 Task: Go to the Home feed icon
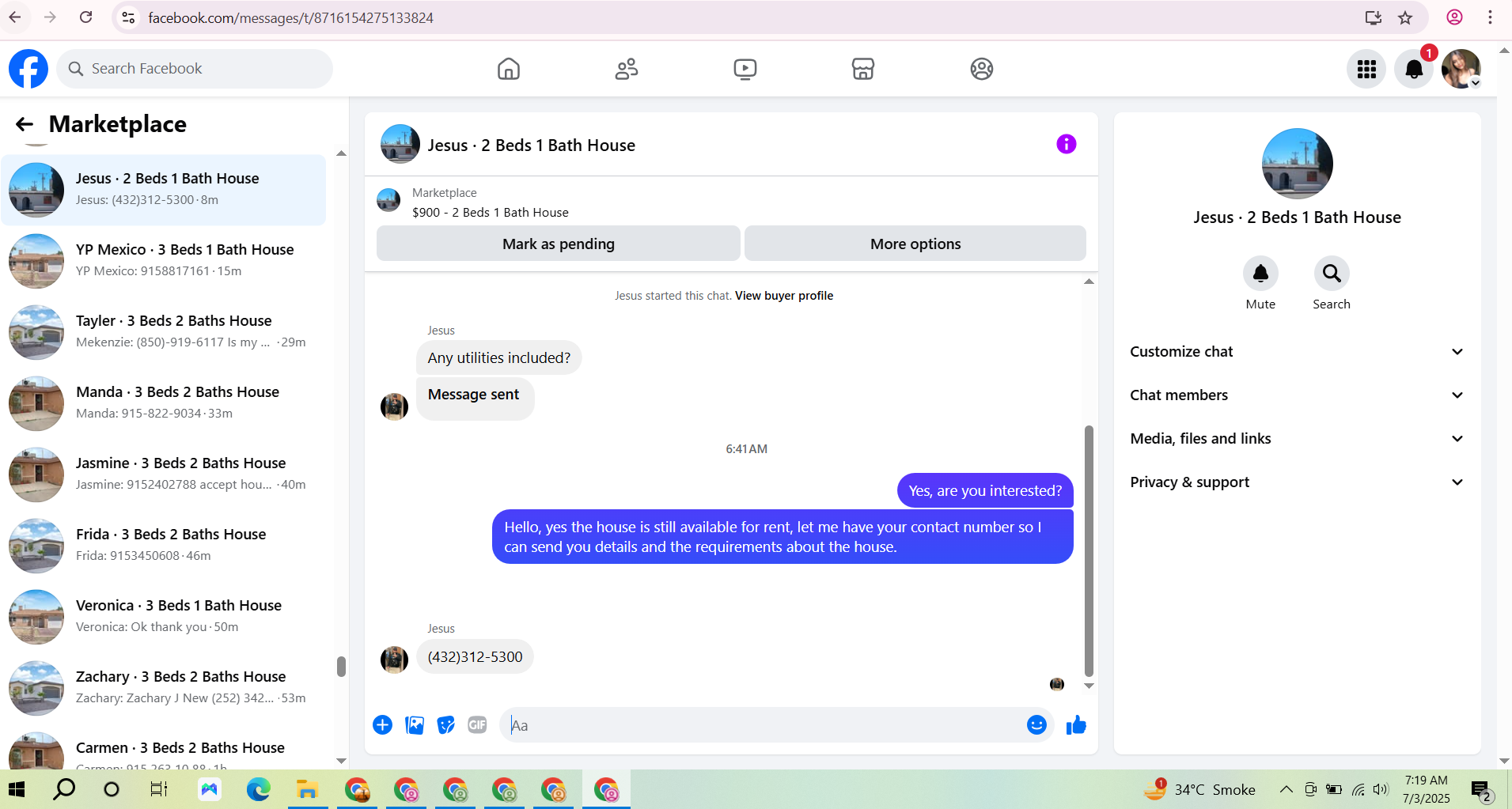click(x=509, y=69)
